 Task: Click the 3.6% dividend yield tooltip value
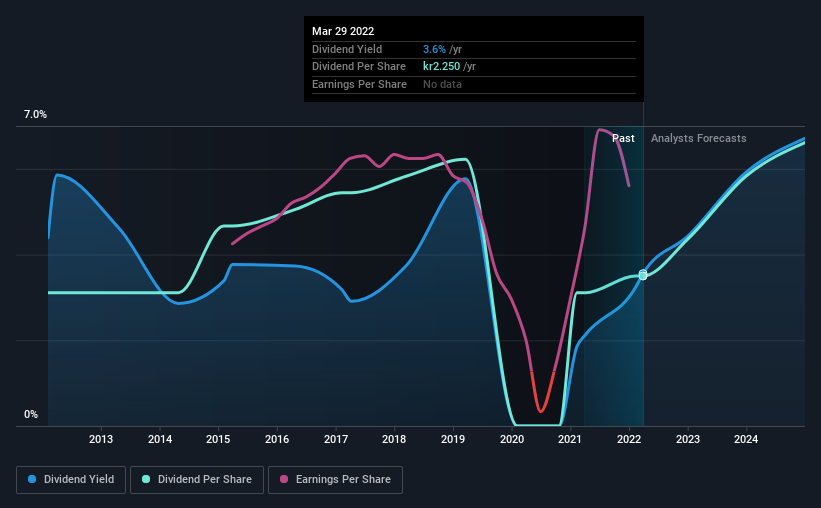click(434, 49)
